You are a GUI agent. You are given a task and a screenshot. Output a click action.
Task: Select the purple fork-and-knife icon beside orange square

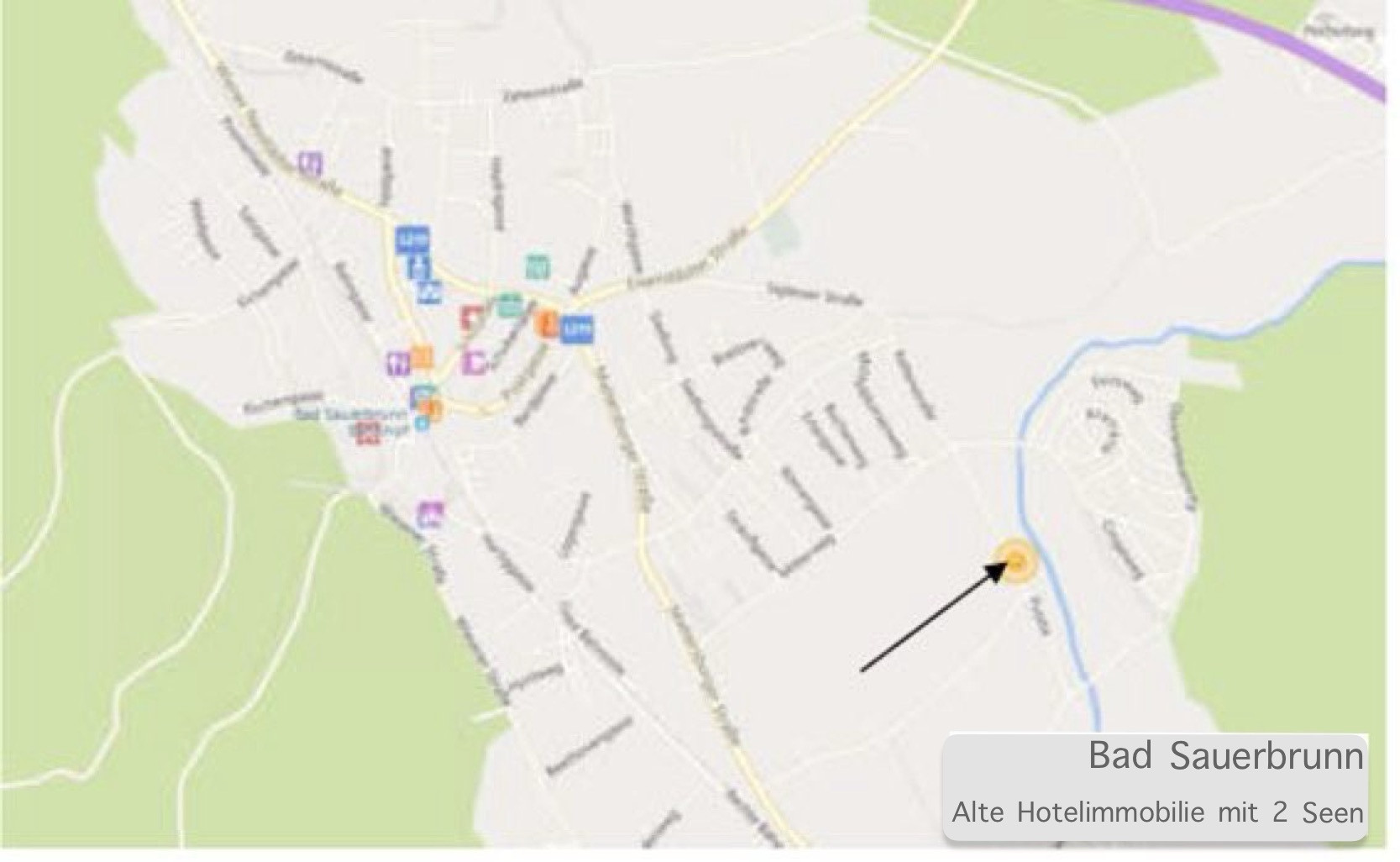(398, 363)
